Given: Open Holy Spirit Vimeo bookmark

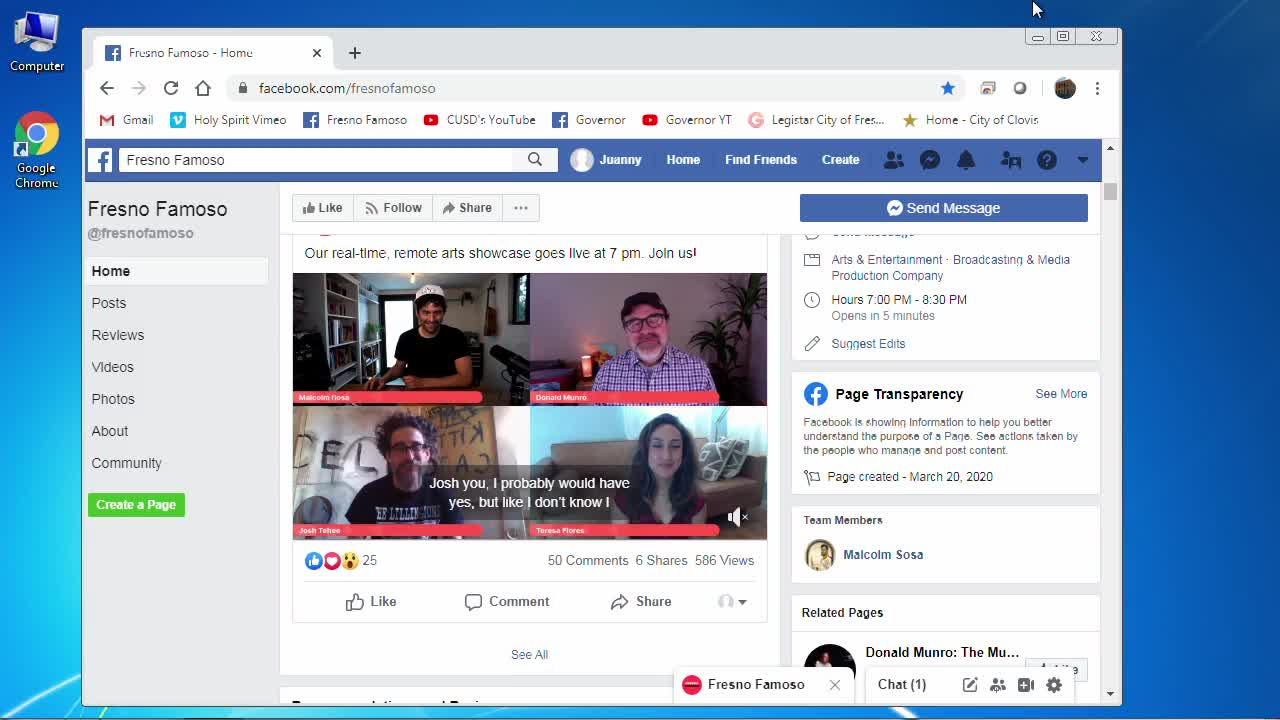Looking at the screenshot, I should tap(228, 120).
